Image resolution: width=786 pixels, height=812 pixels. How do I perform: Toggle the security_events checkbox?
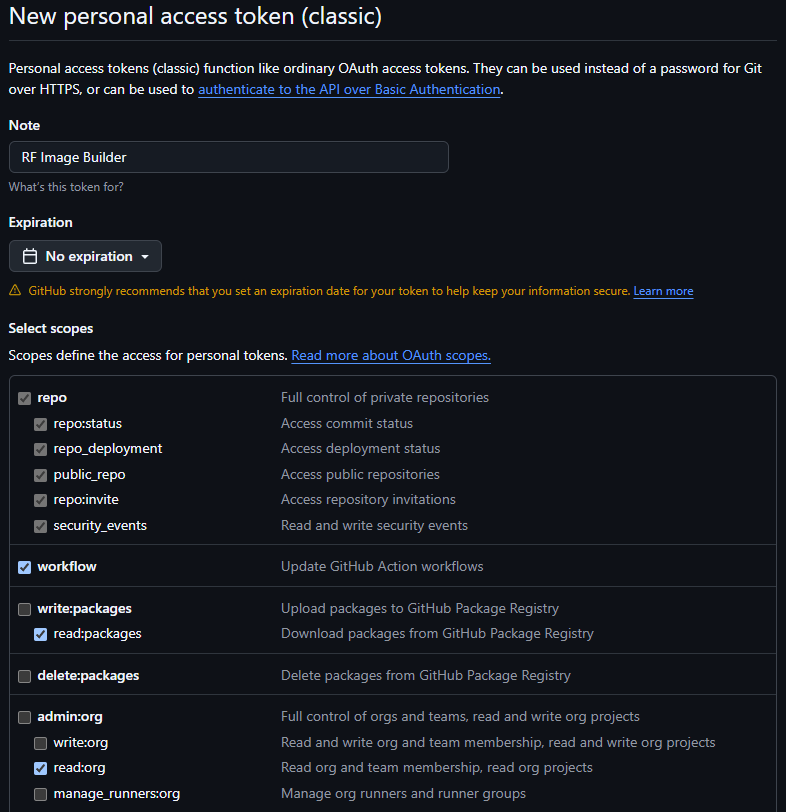click(41, 526)
